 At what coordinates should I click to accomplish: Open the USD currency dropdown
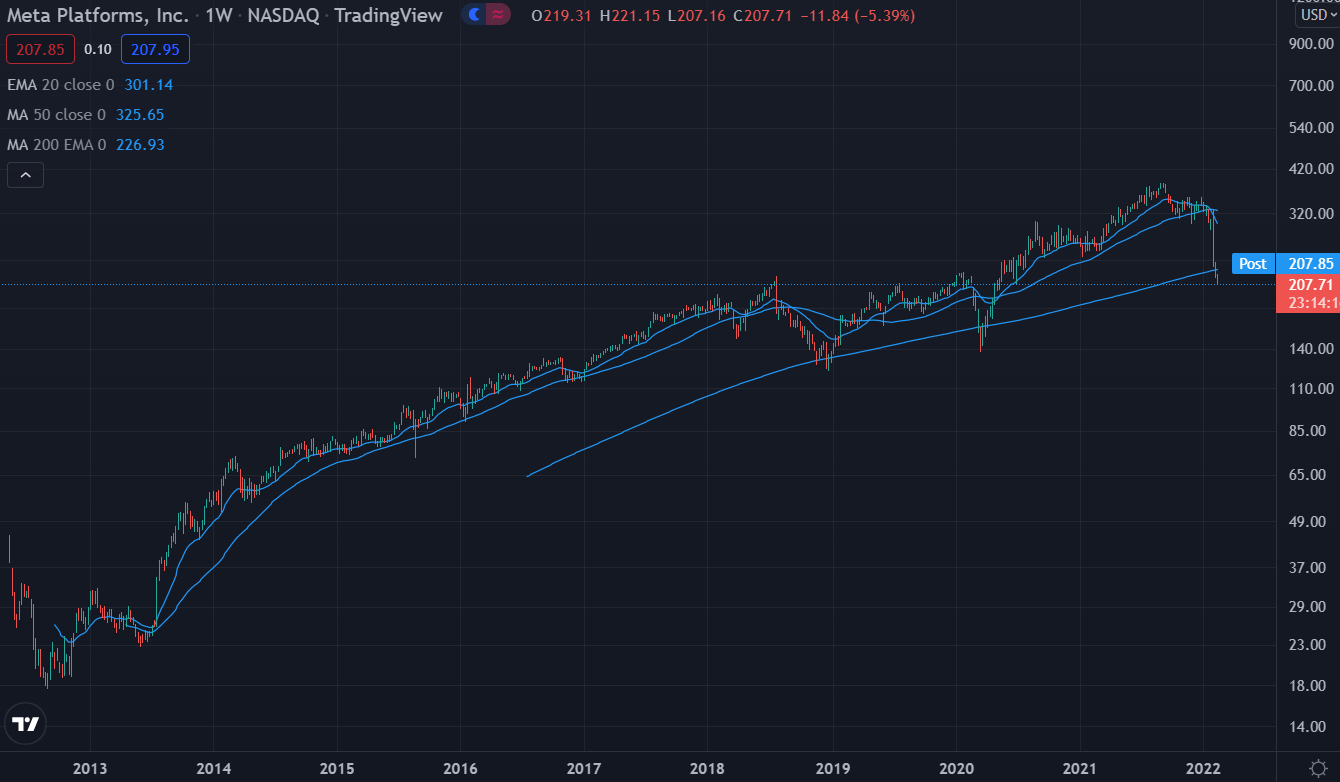(1316, 16)
